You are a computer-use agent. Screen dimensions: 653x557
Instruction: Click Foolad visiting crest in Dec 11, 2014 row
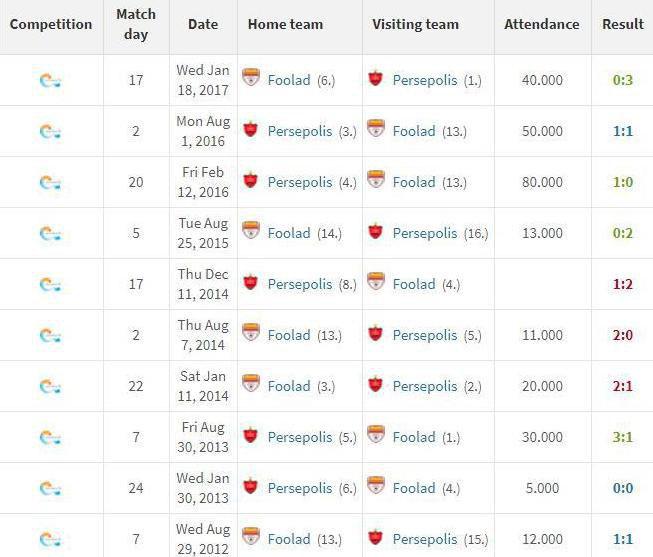pyautogui.click(x=376, y=282)
